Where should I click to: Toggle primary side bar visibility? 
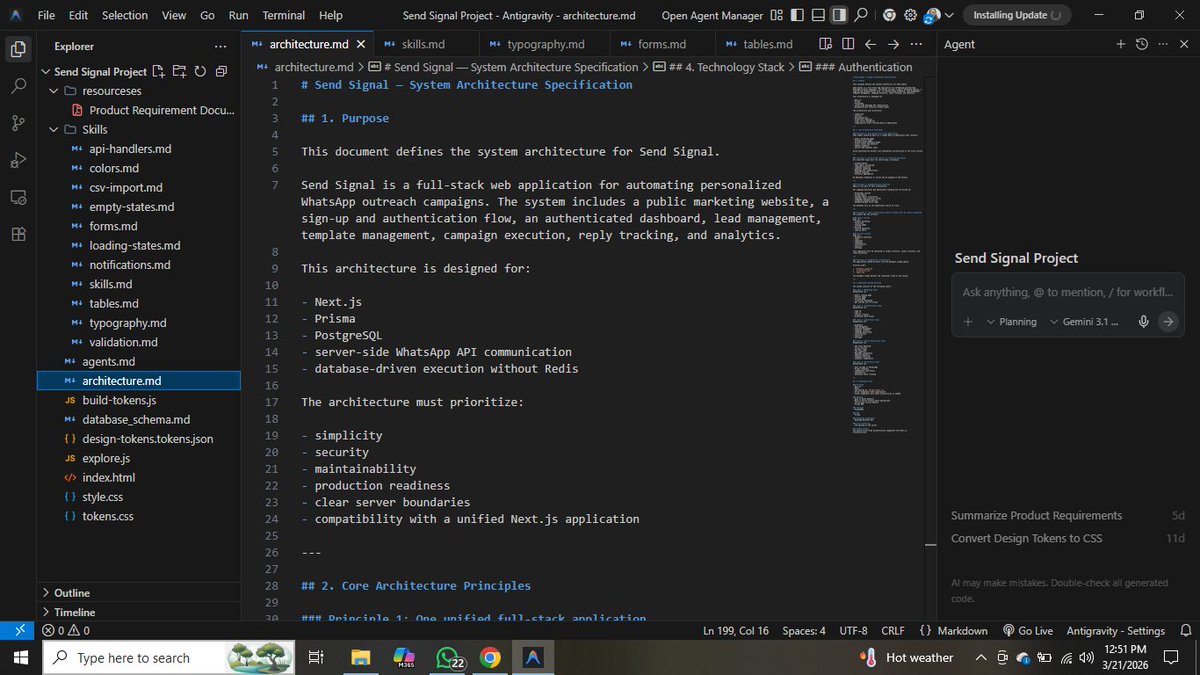[x=797, y=15]
